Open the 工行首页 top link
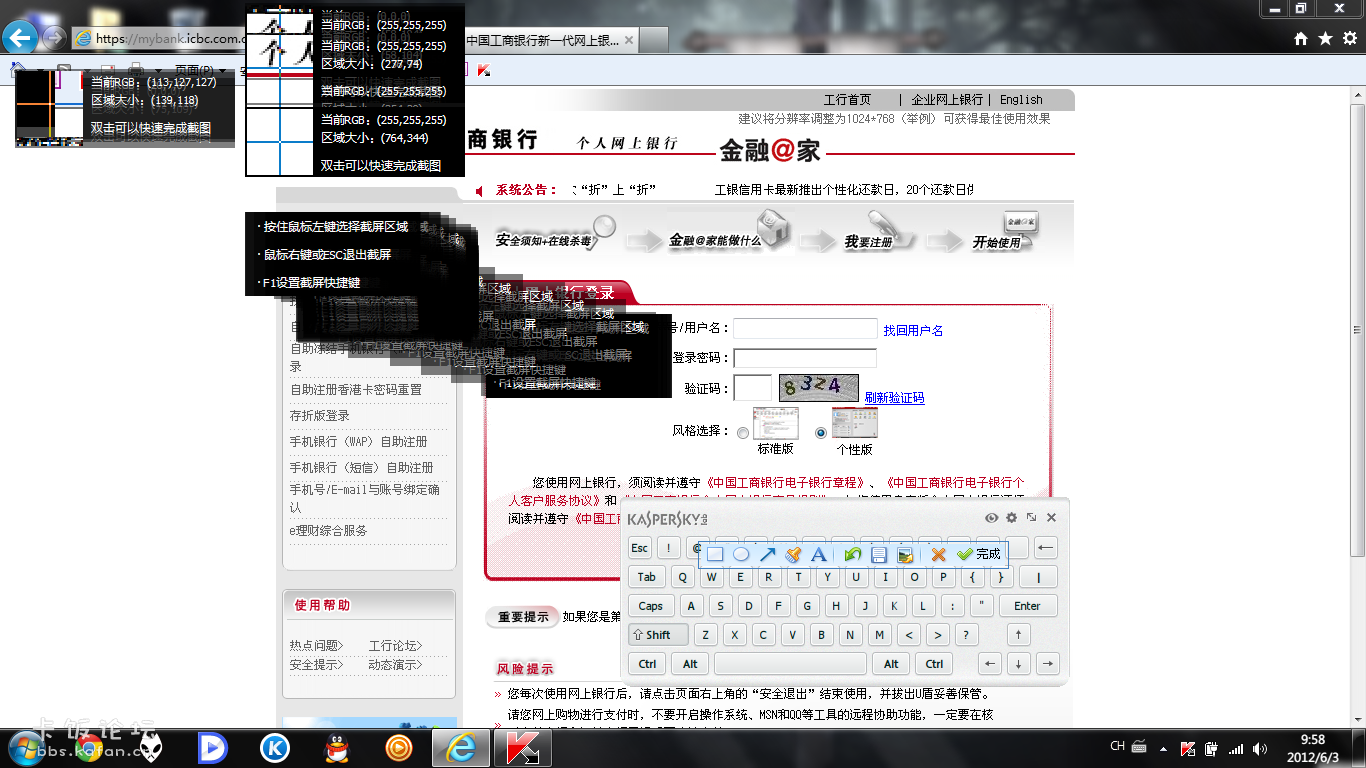Image resolution: width=1366 pixels, height=768 pixels. click(x=847, y=100)
